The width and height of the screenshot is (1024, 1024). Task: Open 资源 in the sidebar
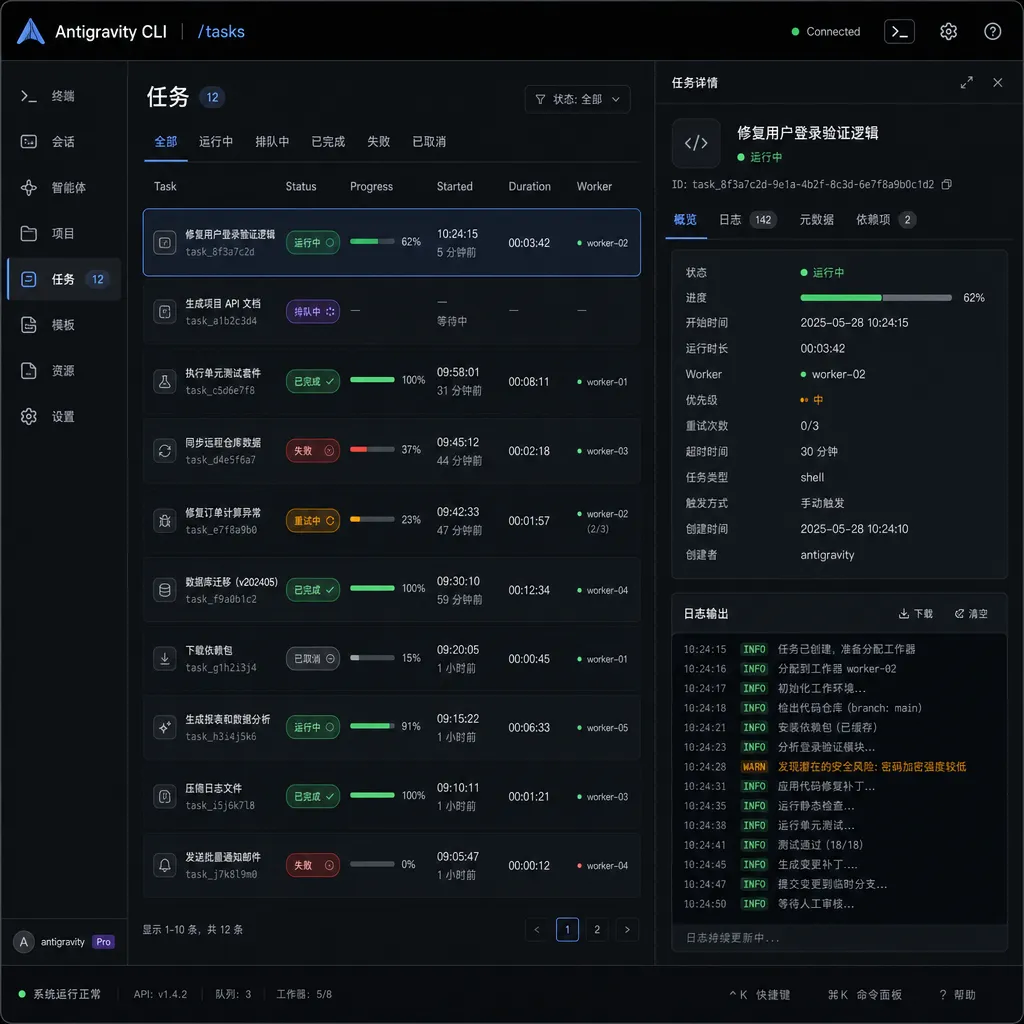(63, 371)
